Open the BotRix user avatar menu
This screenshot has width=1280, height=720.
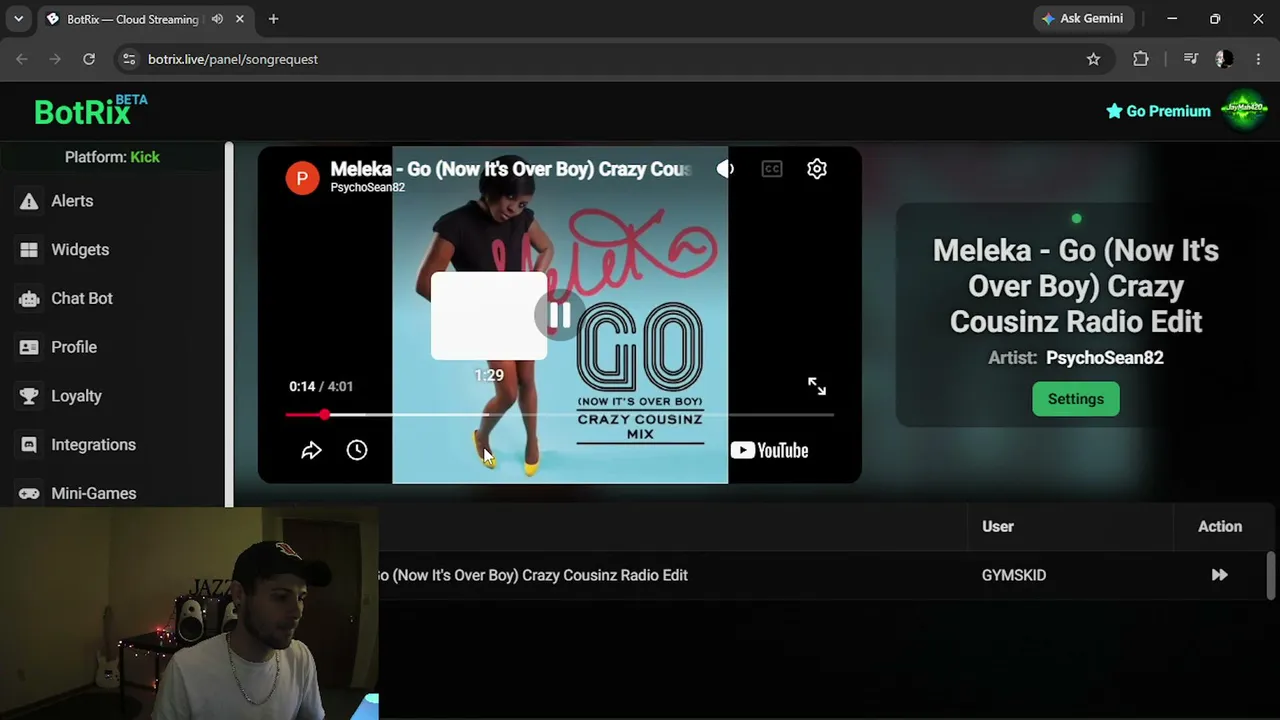pos(1244,110)
